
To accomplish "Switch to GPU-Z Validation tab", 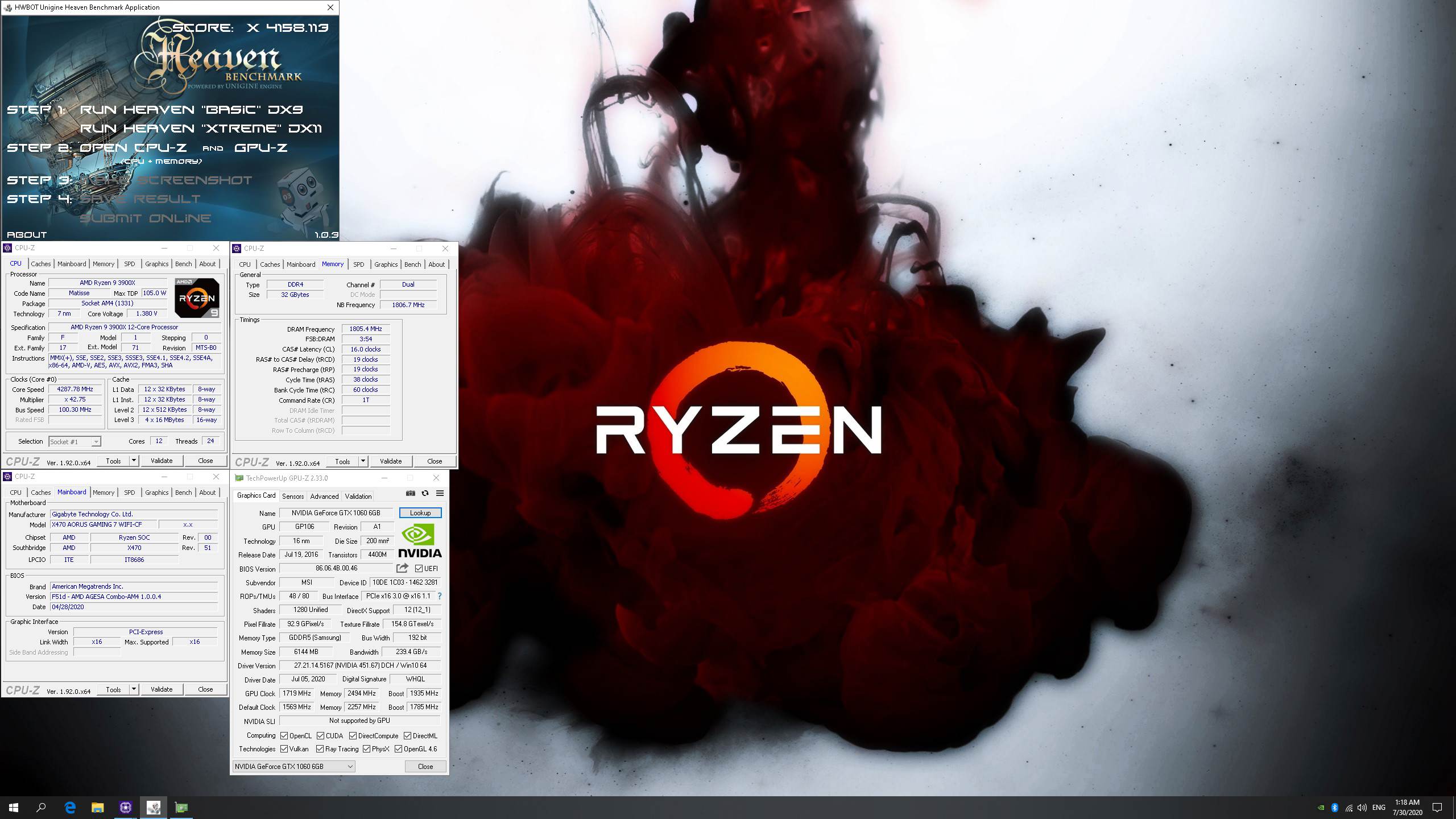I will pos(358,496).
